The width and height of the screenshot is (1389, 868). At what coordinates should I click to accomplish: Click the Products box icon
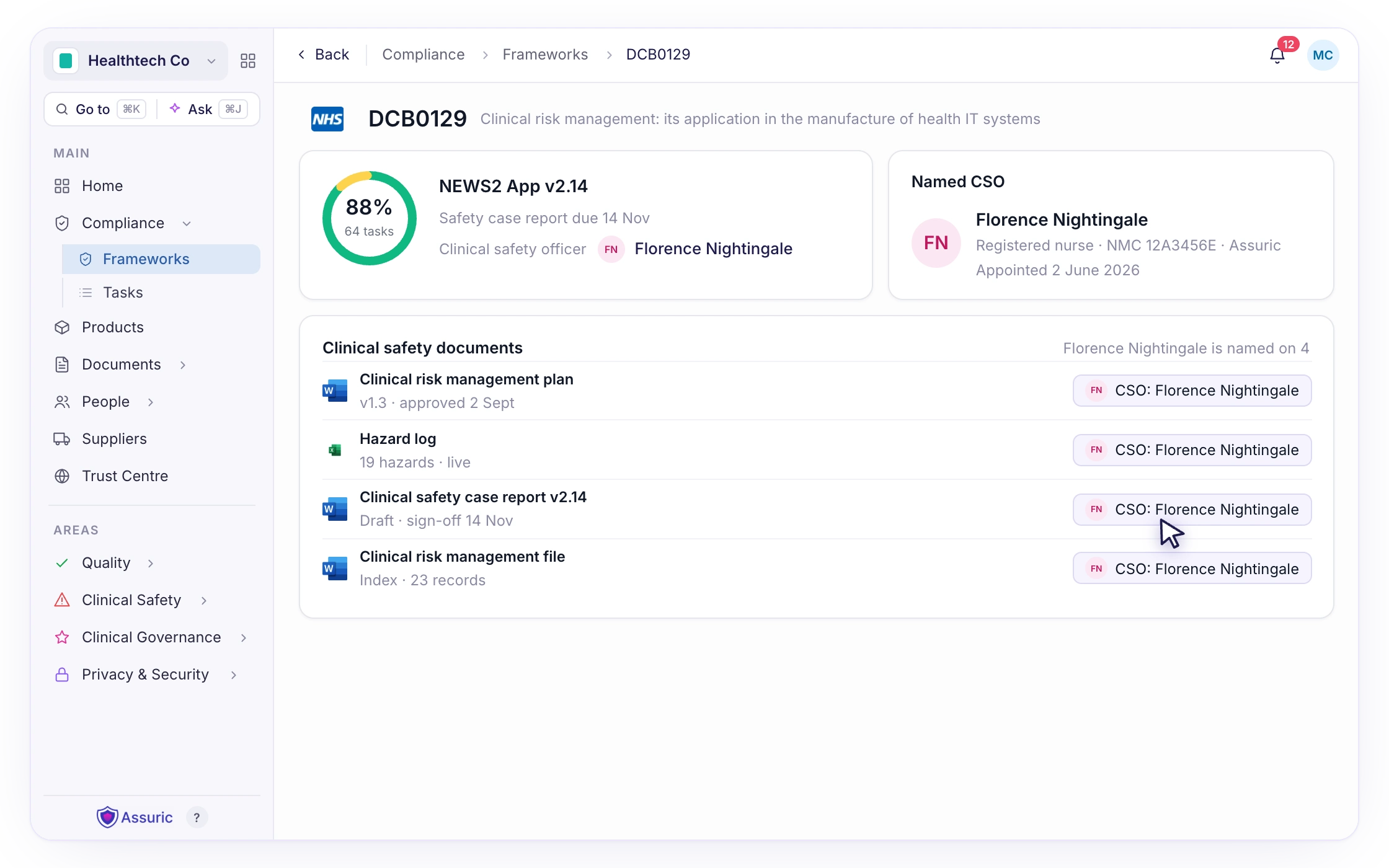pos(62,327)
